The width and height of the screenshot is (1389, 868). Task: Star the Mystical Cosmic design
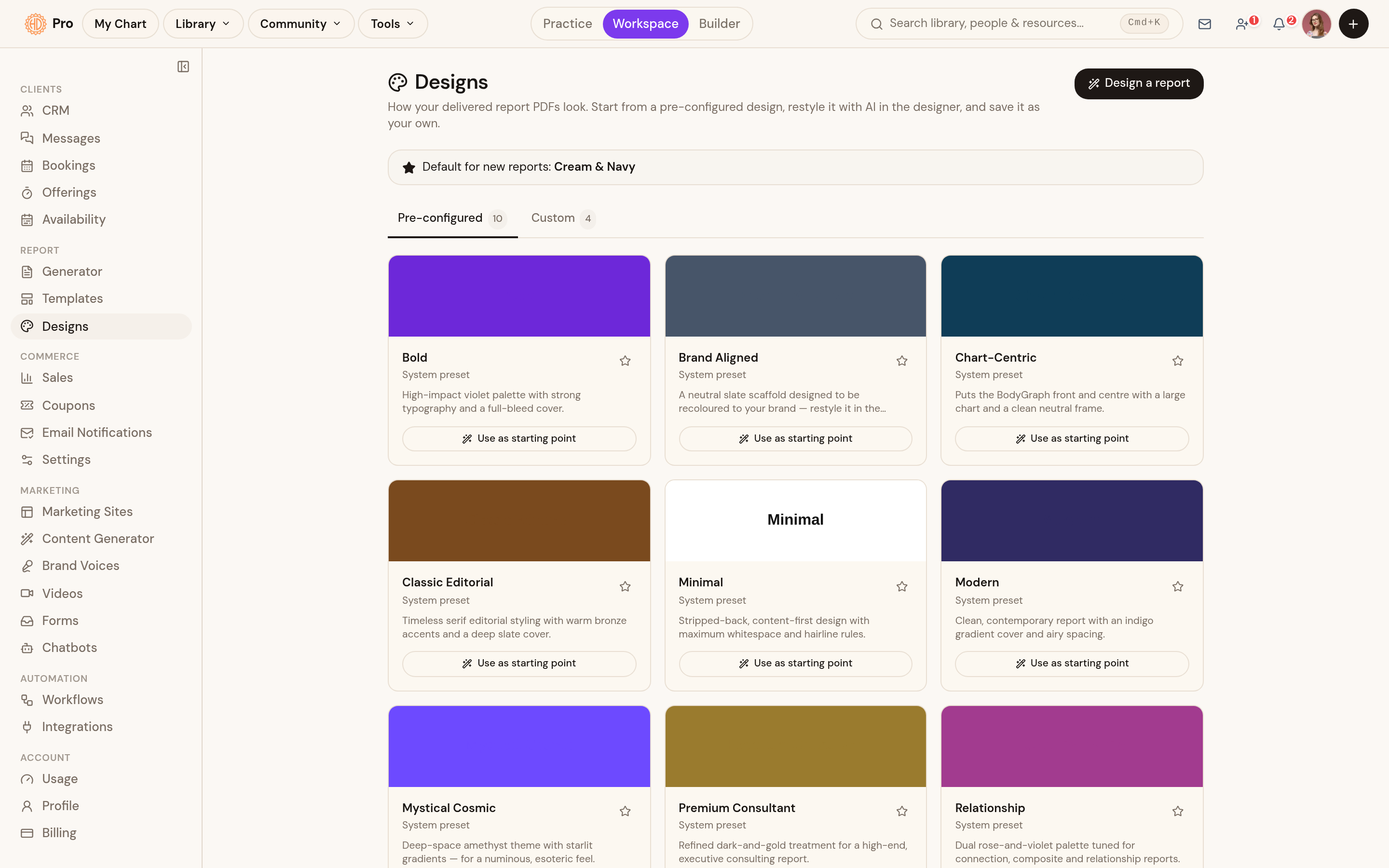point(625,811)
